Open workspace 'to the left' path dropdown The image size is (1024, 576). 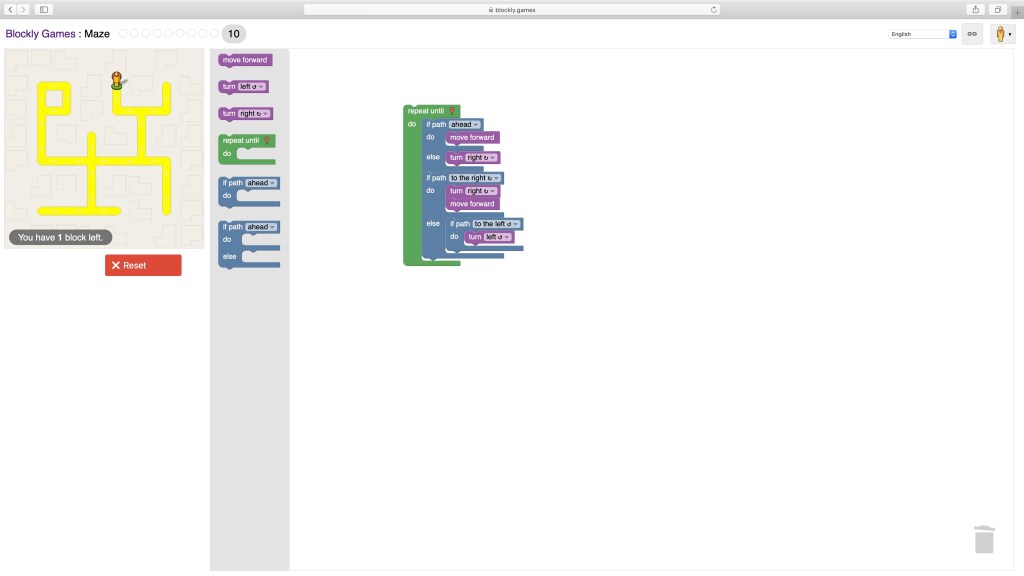[x=497, y=224]
